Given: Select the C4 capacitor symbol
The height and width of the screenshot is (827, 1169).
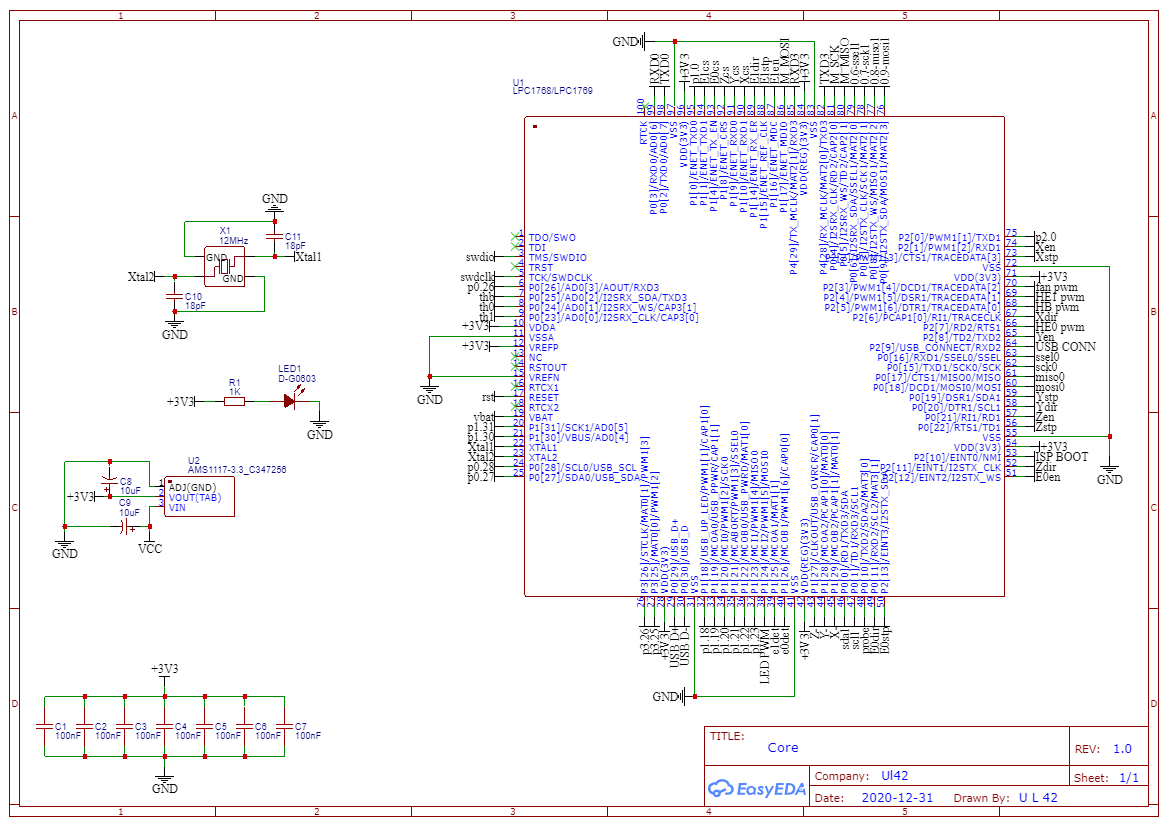Looking at the screenshot, I should (x=165, y=726).
